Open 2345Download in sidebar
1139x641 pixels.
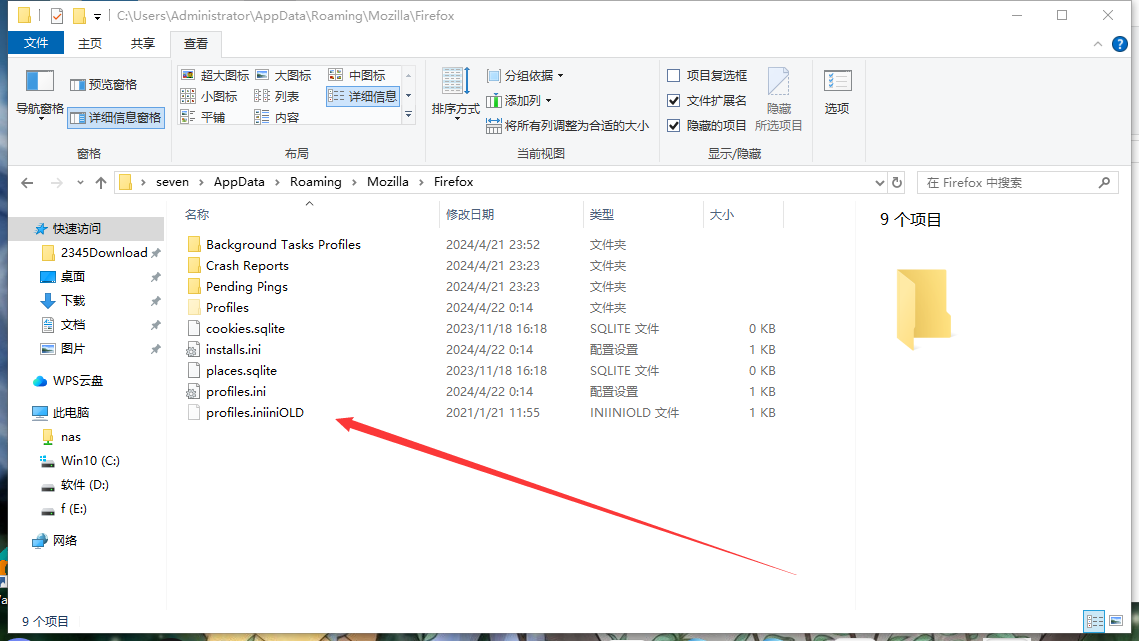[x=104, y=252]
